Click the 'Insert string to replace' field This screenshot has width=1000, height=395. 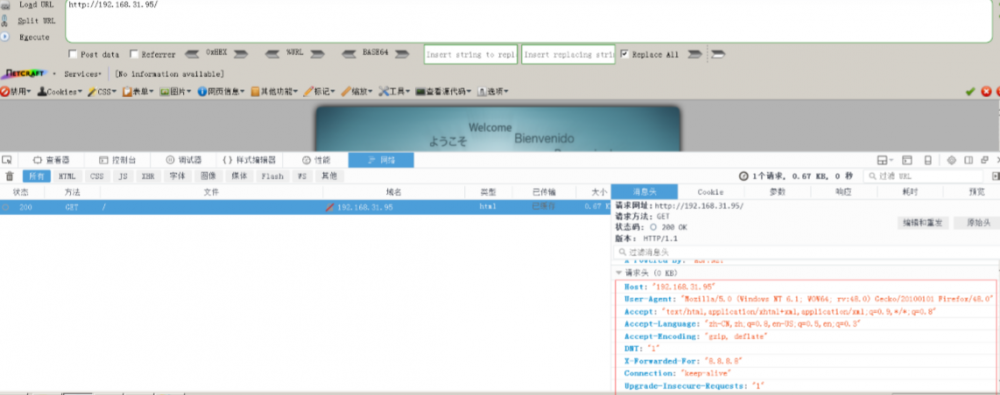[x=471, y=54]
